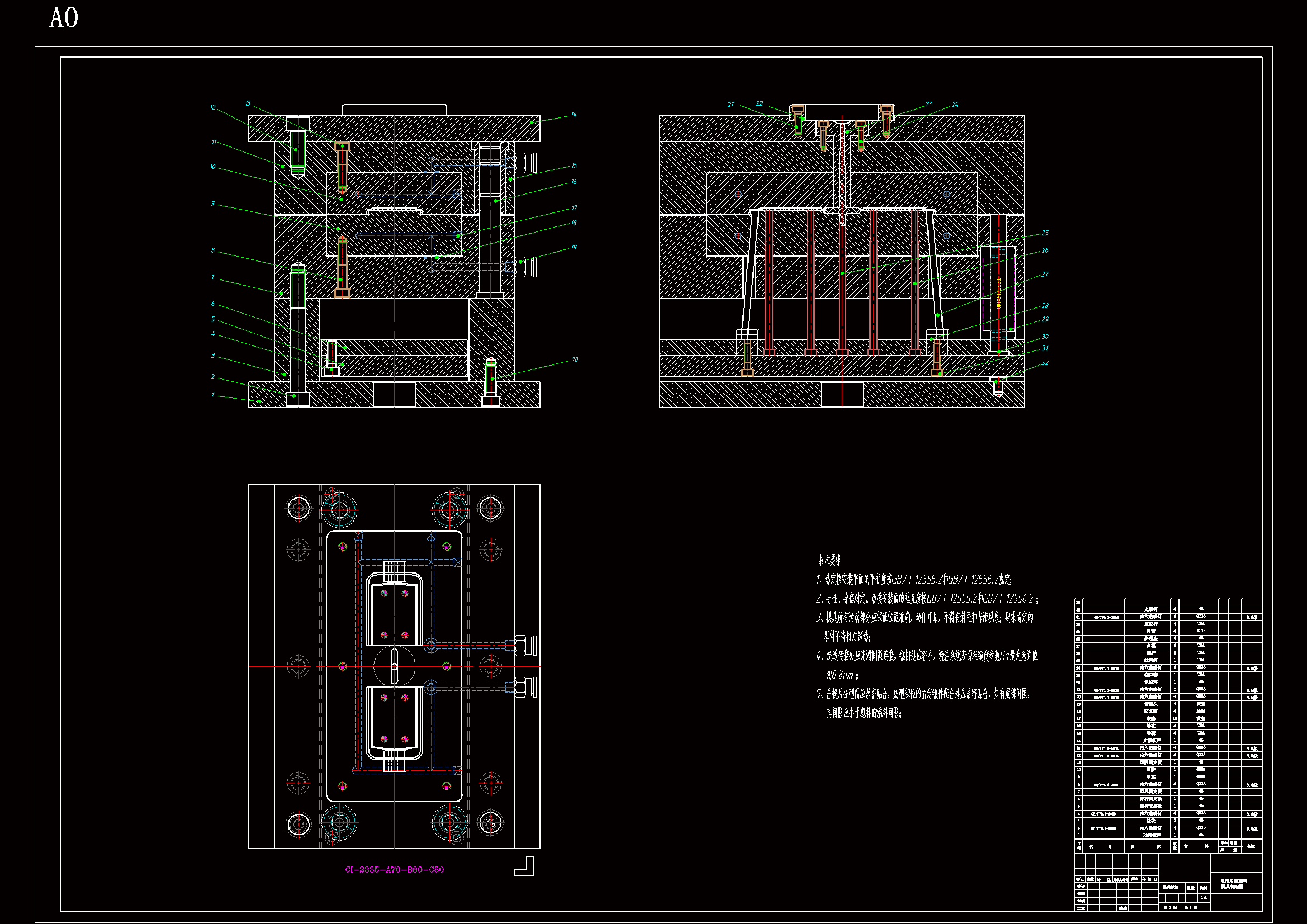1307x924 pixels.
Task: Click balloon number 1 at bottom left
Action: tap(212, 395)
